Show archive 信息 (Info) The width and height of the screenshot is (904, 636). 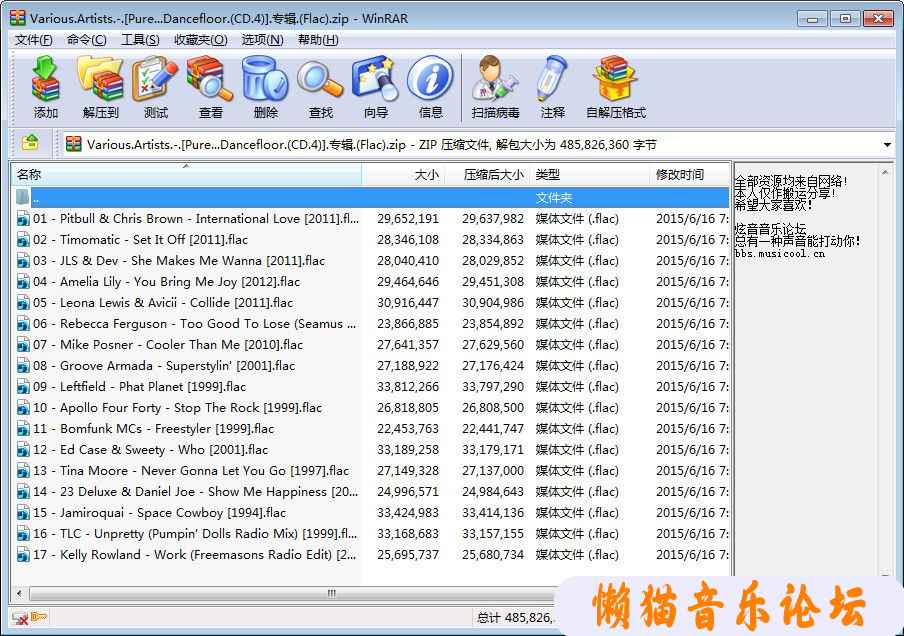click(431, 87)
